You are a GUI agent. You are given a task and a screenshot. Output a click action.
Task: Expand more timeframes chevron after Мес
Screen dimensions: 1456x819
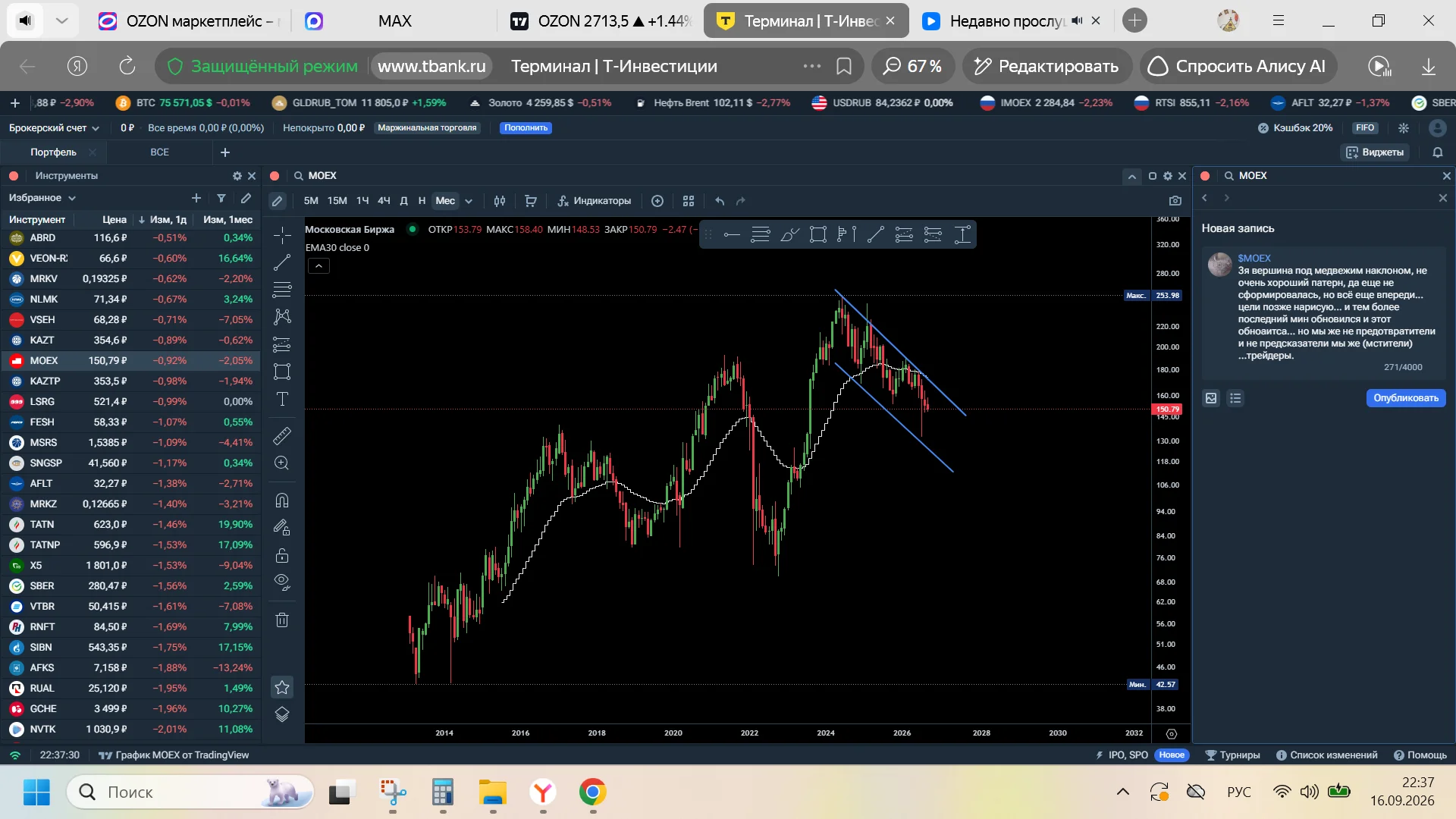tap(469, 201)
